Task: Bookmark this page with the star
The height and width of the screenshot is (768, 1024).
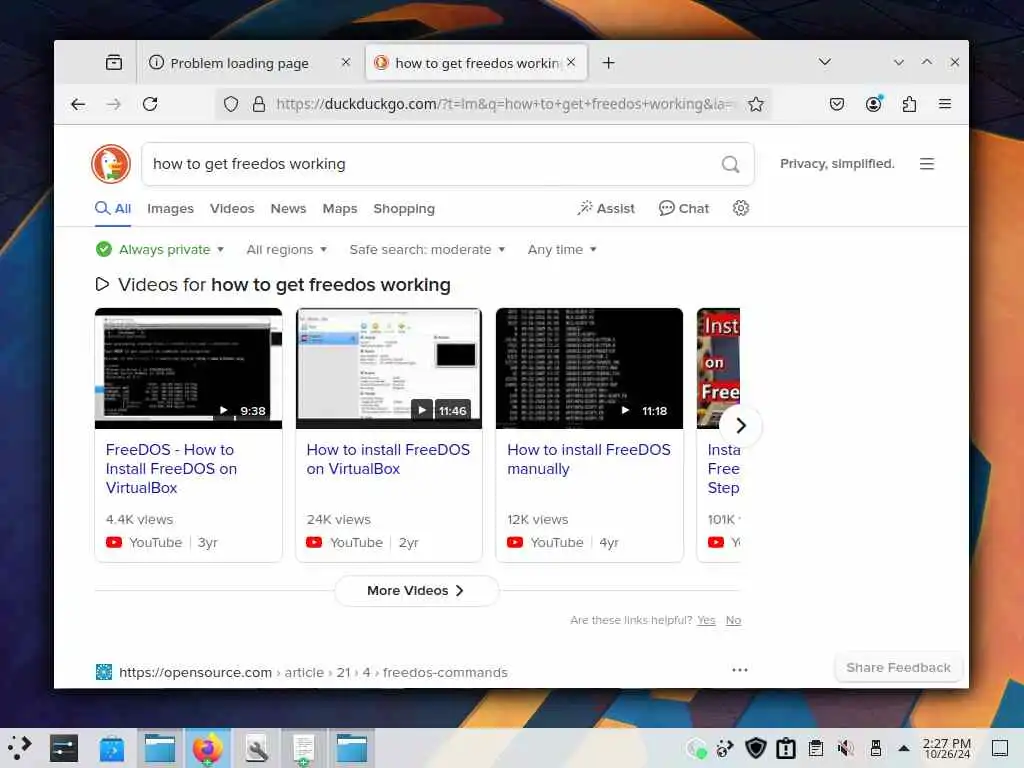Action: click(x=756, y=104)
